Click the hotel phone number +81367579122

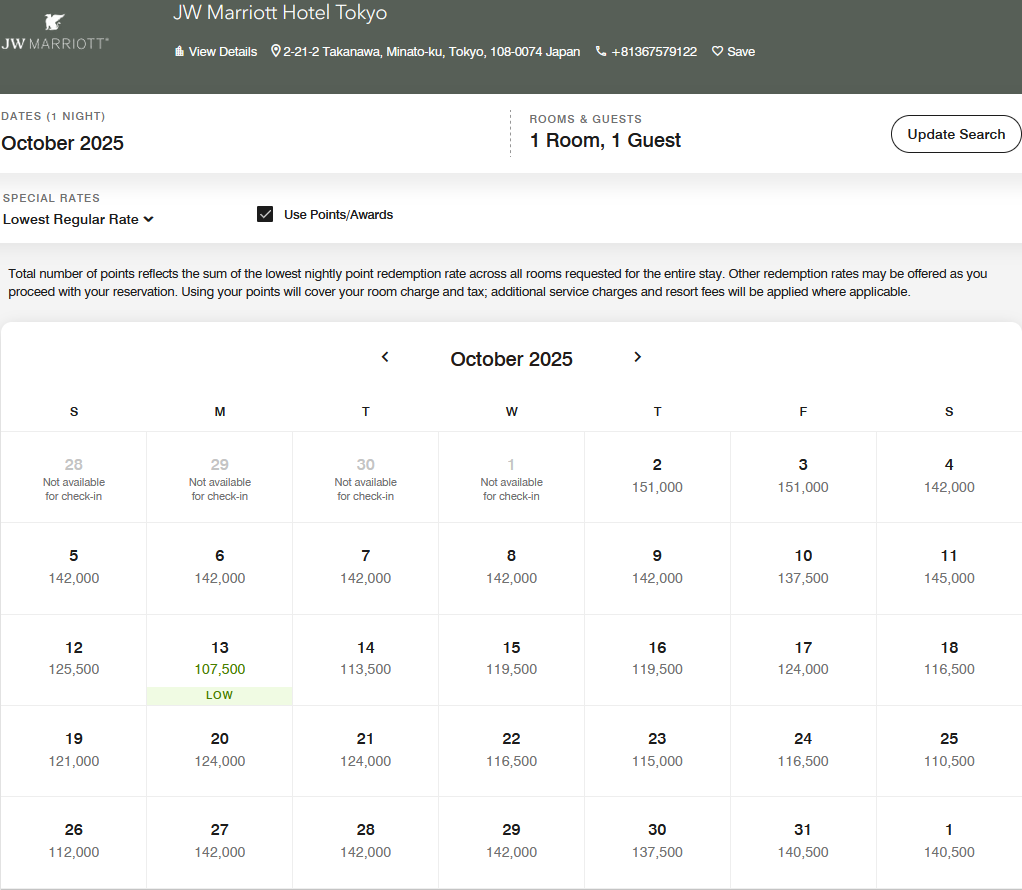click(654, 51)
